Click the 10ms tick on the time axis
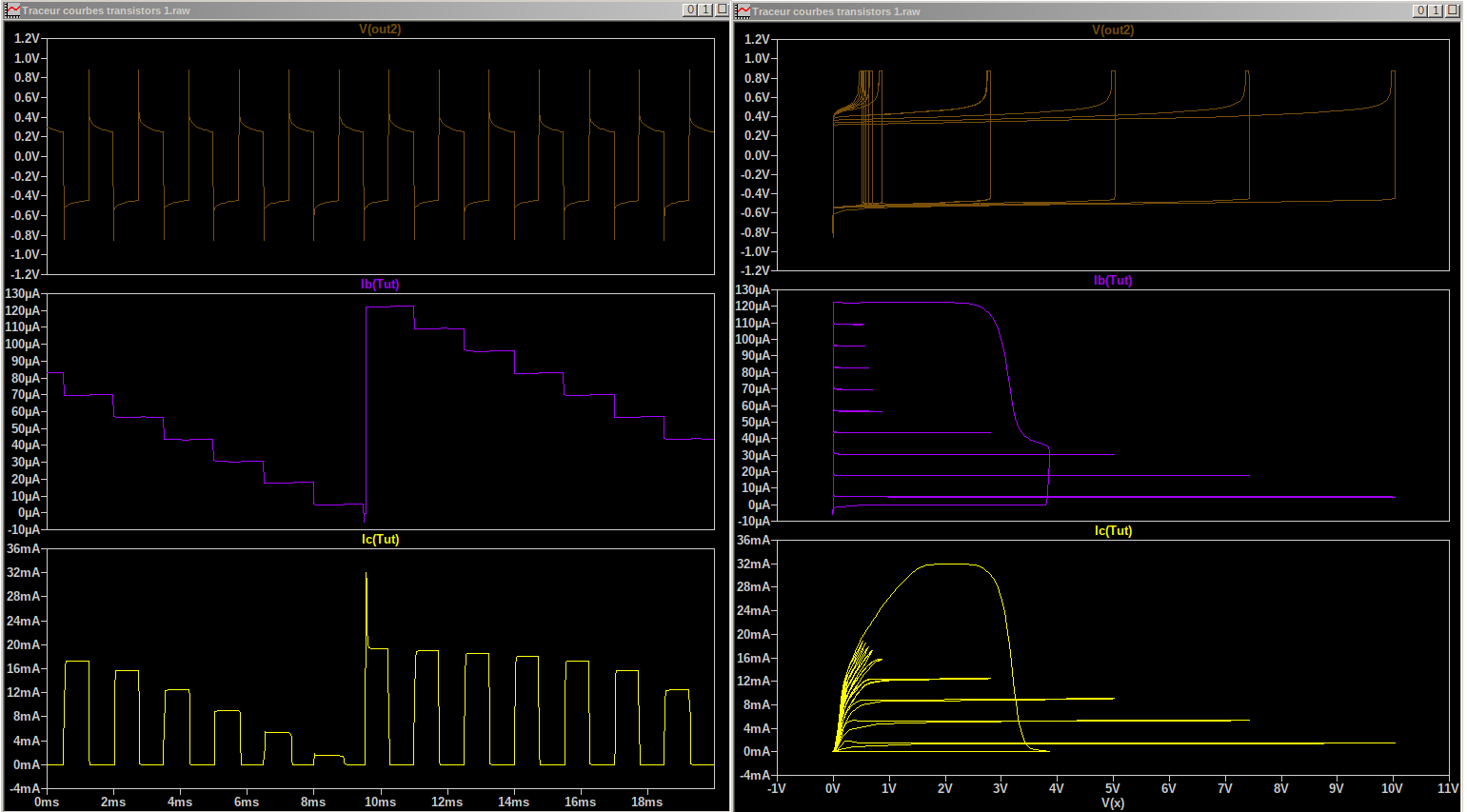Image resolution: width=1467 pixels, height=812 pixels. click(x=380, y=802)
